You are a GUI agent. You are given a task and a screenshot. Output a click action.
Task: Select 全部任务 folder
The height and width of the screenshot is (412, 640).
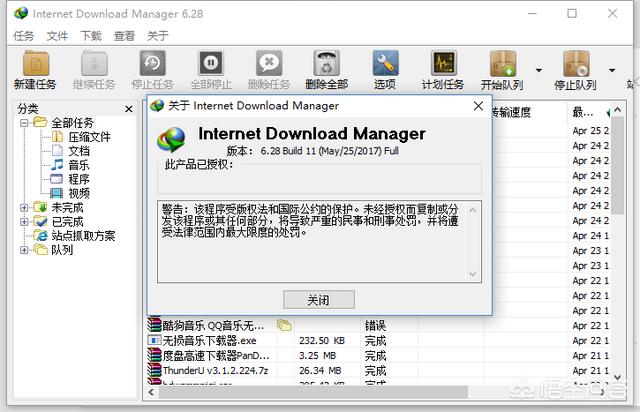pos(72,122)
